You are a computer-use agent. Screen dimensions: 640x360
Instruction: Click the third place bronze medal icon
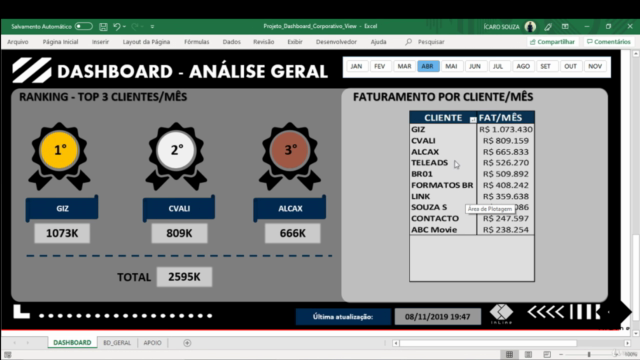[290, 156]
